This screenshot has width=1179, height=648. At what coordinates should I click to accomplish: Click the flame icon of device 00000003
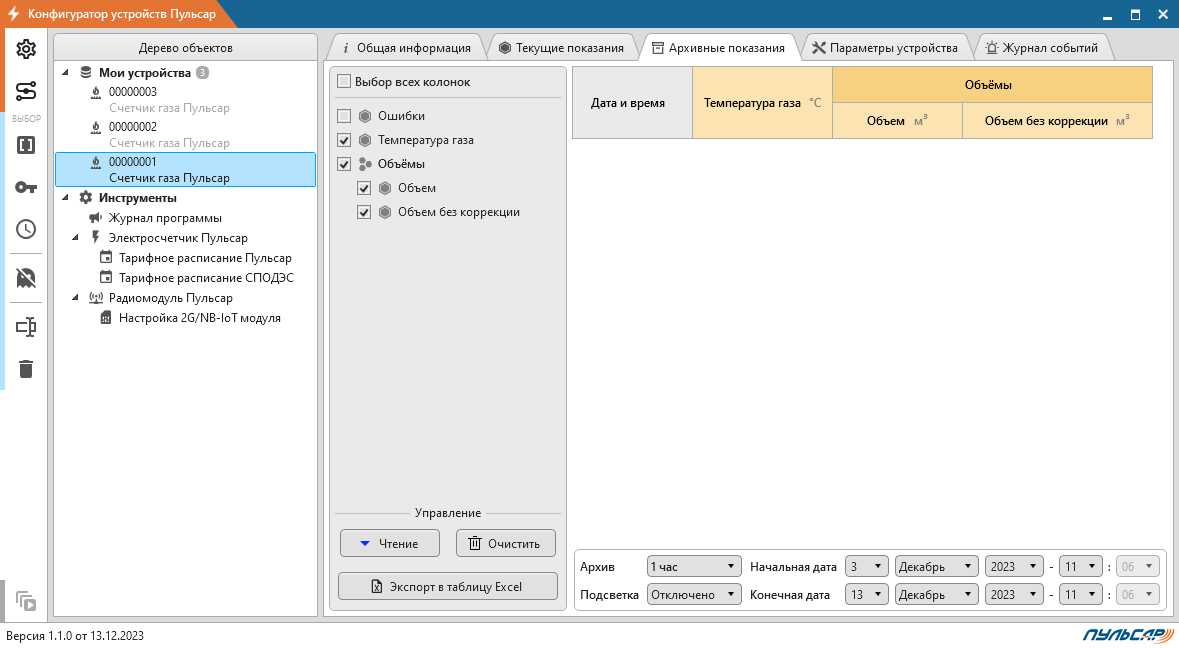pyautogui.click(x=95, y=92)
